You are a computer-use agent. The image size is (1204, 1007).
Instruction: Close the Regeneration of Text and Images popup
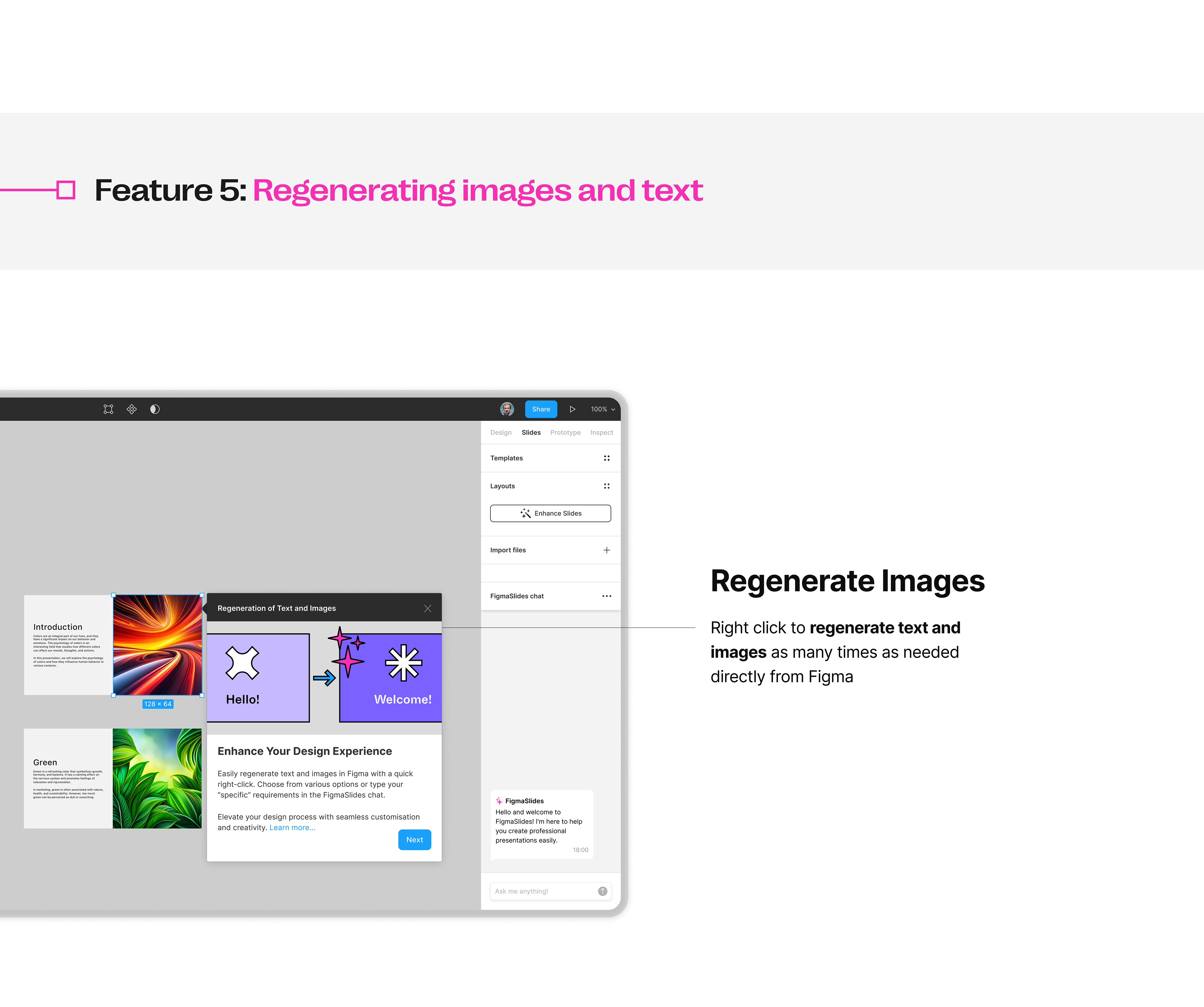428,609
